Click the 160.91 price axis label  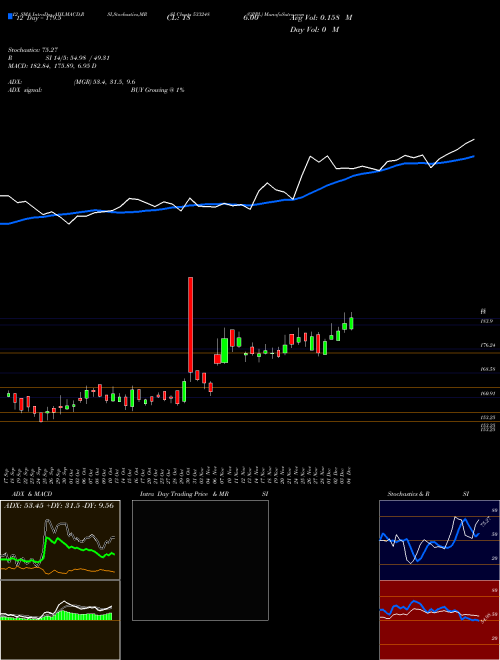click(x=488, y=393)
